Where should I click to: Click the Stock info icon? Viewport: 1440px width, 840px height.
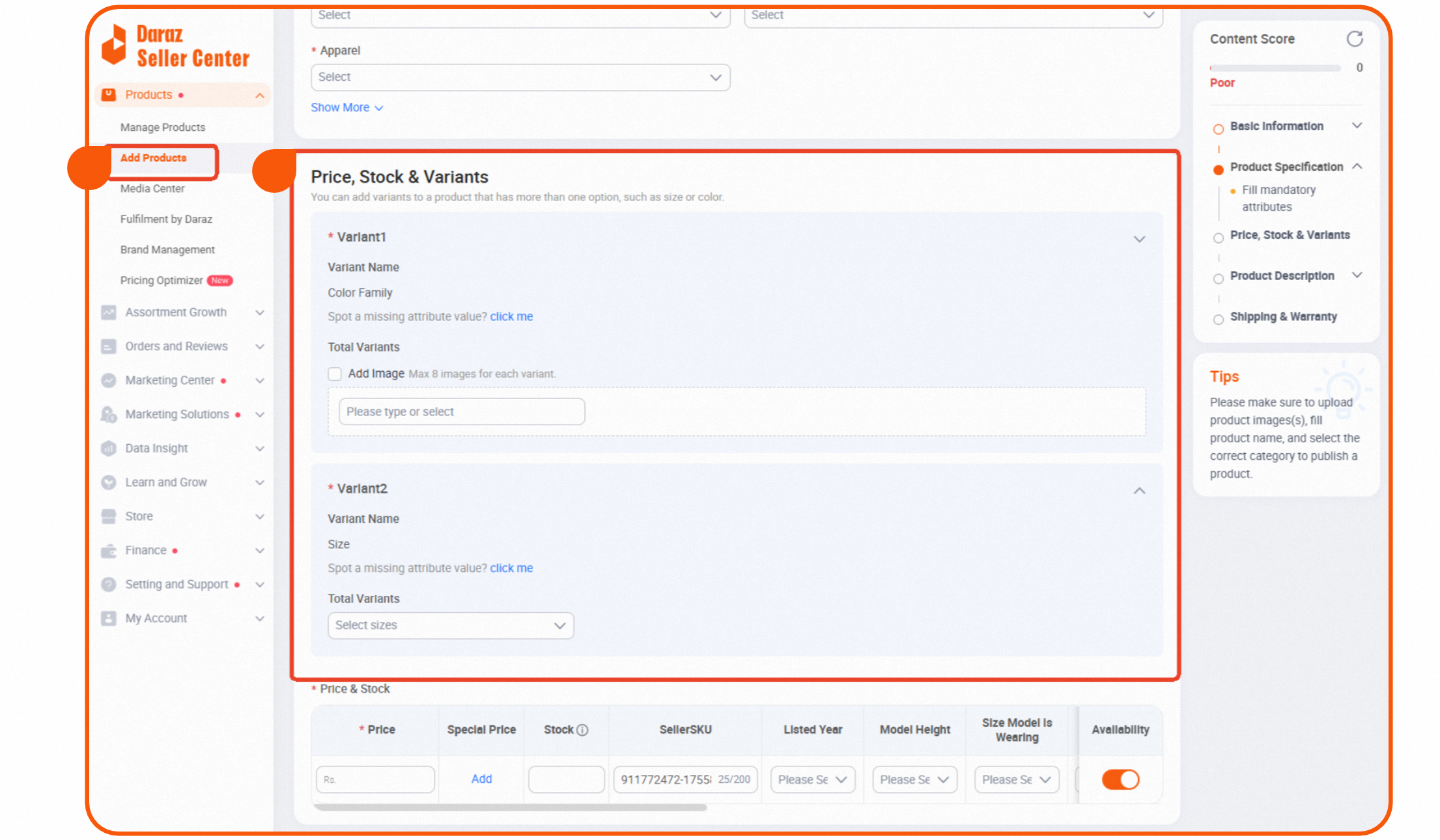[582, 730]
